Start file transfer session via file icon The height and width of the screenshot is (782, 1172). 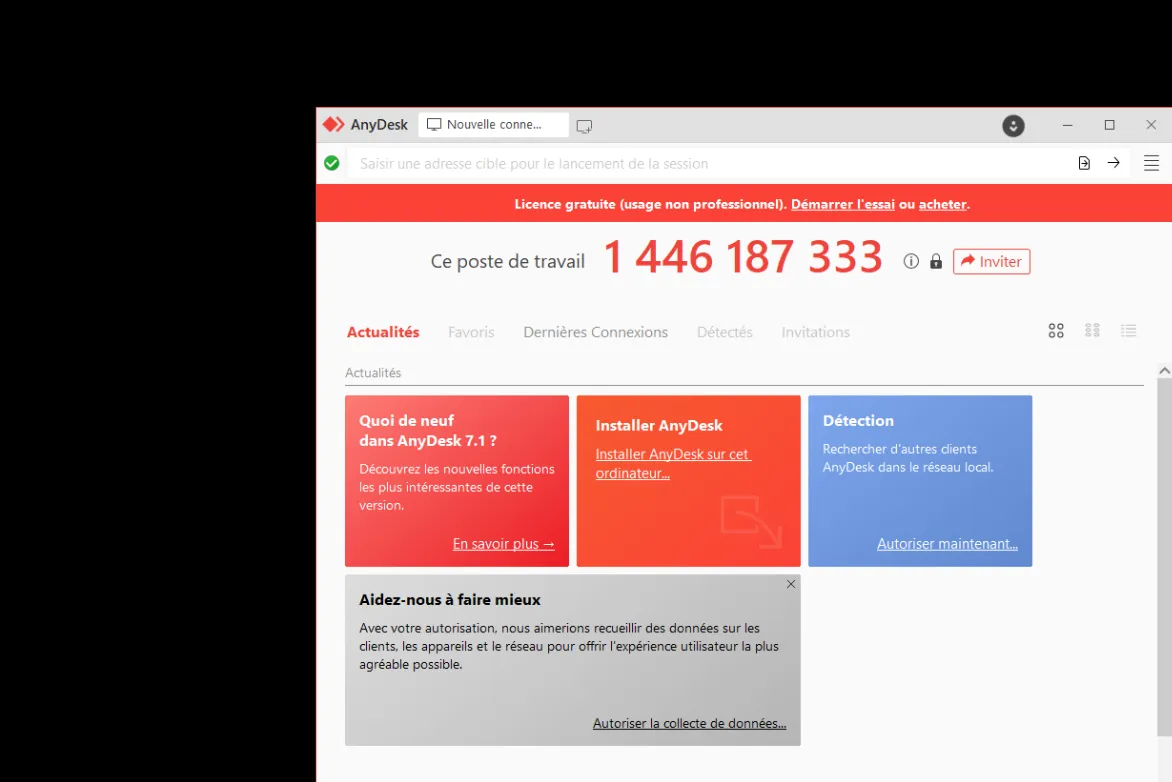1084,162
